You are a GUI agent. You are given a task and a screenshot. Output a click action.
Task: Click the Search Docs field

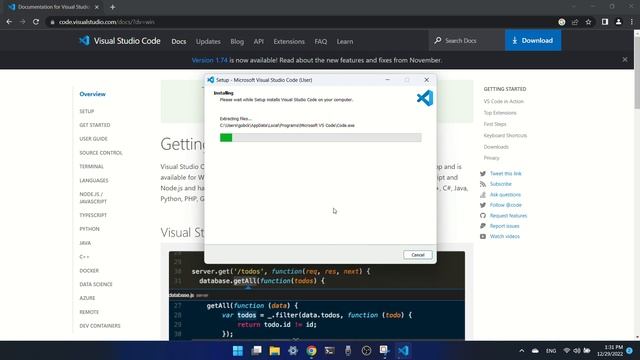point(467,40)
